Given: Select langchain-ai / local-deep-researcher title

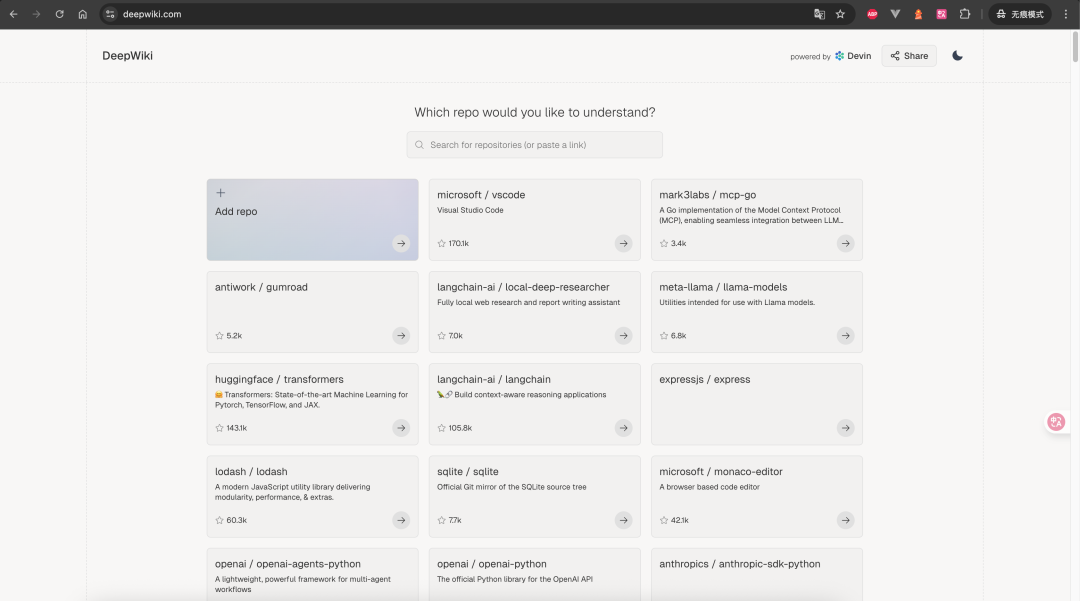Looking at the screenshot, I should [523, 287].
